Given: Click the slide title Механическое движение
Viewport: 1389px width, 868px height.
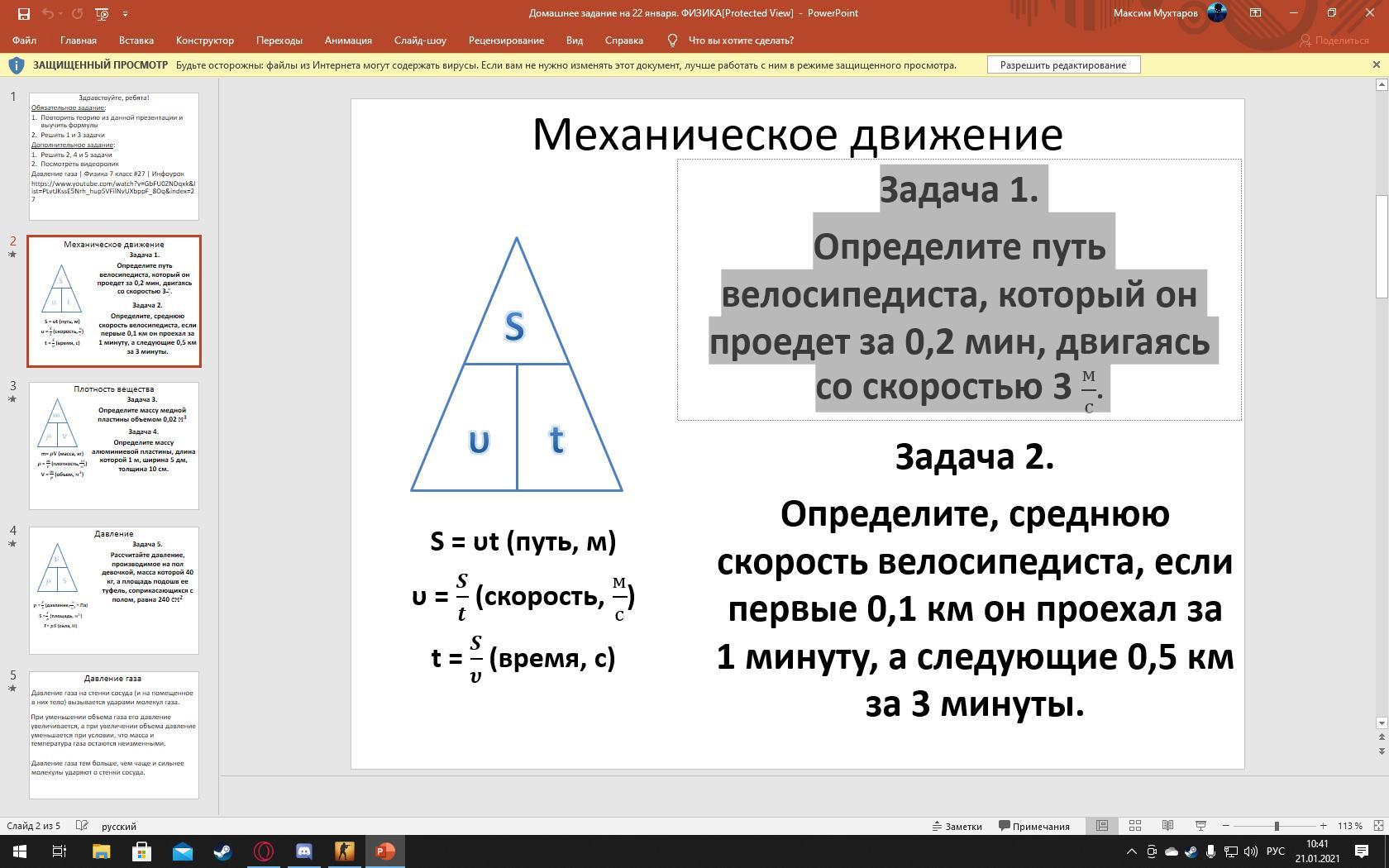Looking at the screenshot, I should click(x=797, y=134).
